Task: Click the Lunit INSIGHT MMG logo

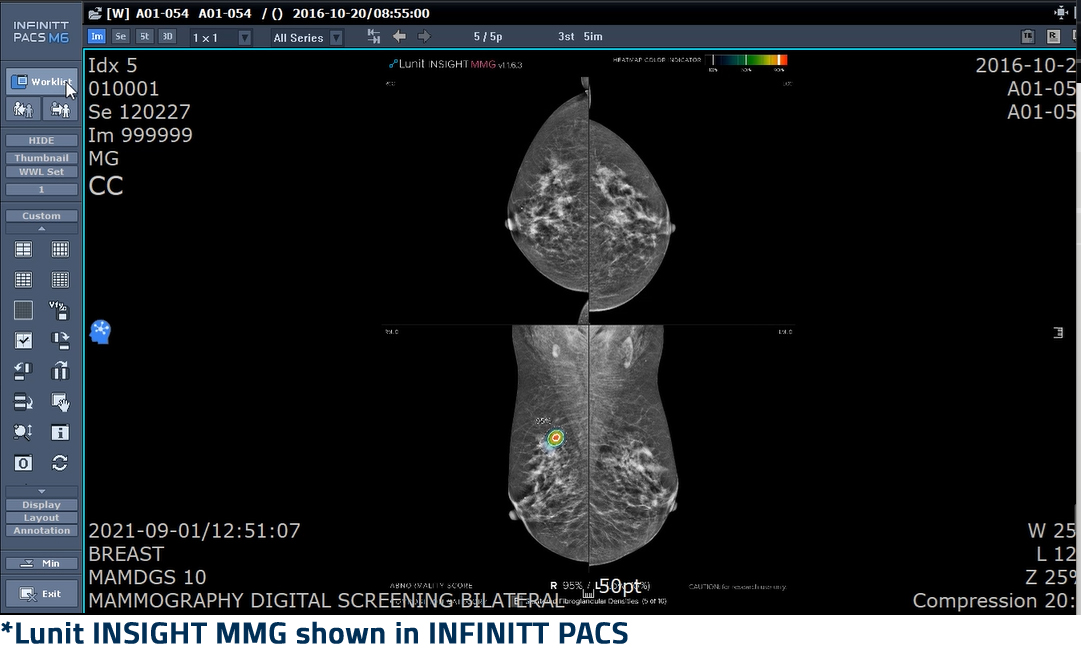Action: click(x=456, y=64)
